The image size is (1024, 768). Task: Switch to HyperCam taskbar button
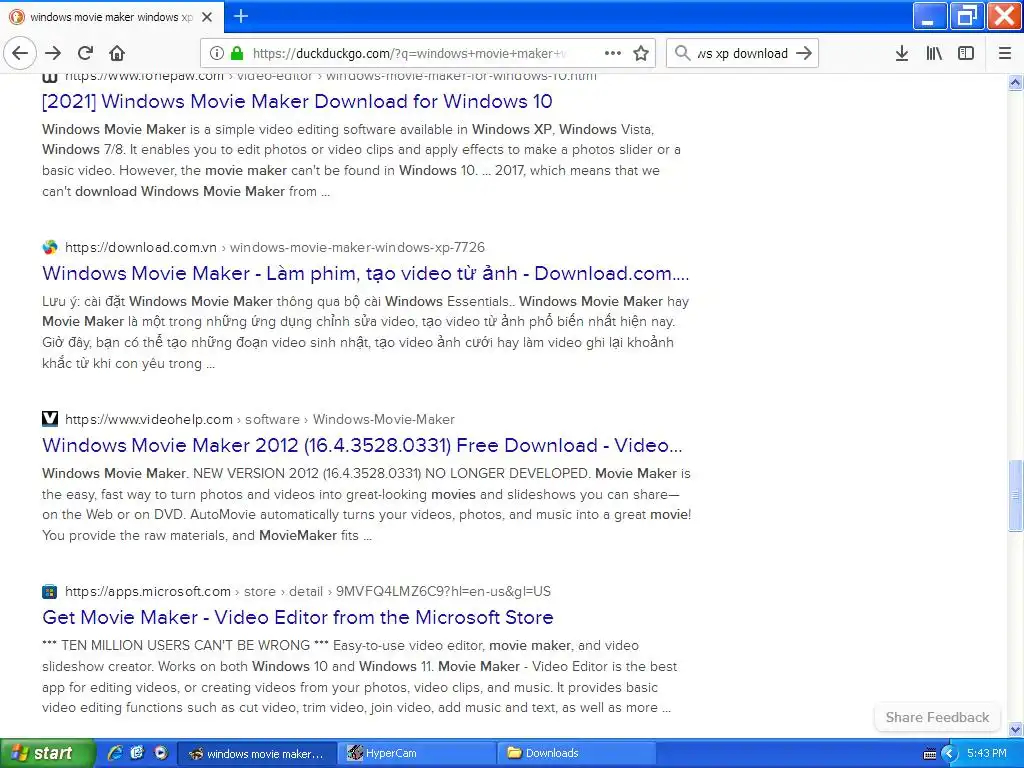pos(418,753)
